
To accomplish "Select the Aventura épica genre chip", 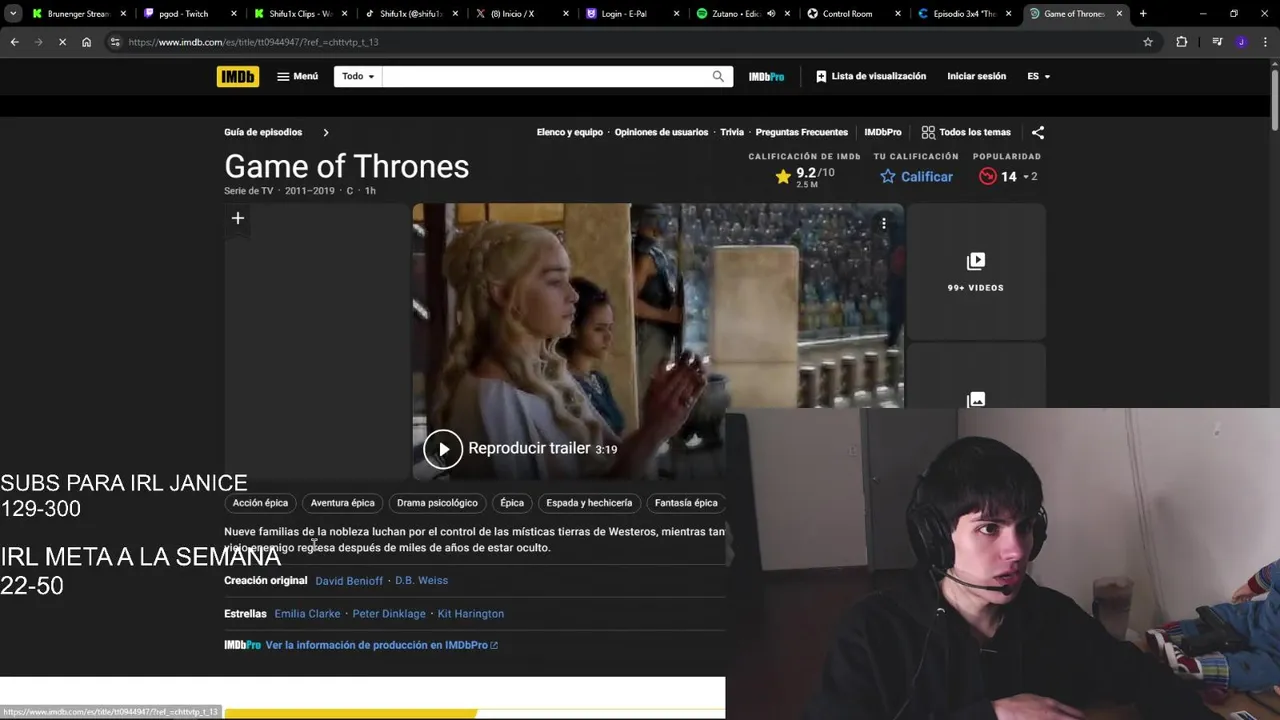I will [342, 503].
